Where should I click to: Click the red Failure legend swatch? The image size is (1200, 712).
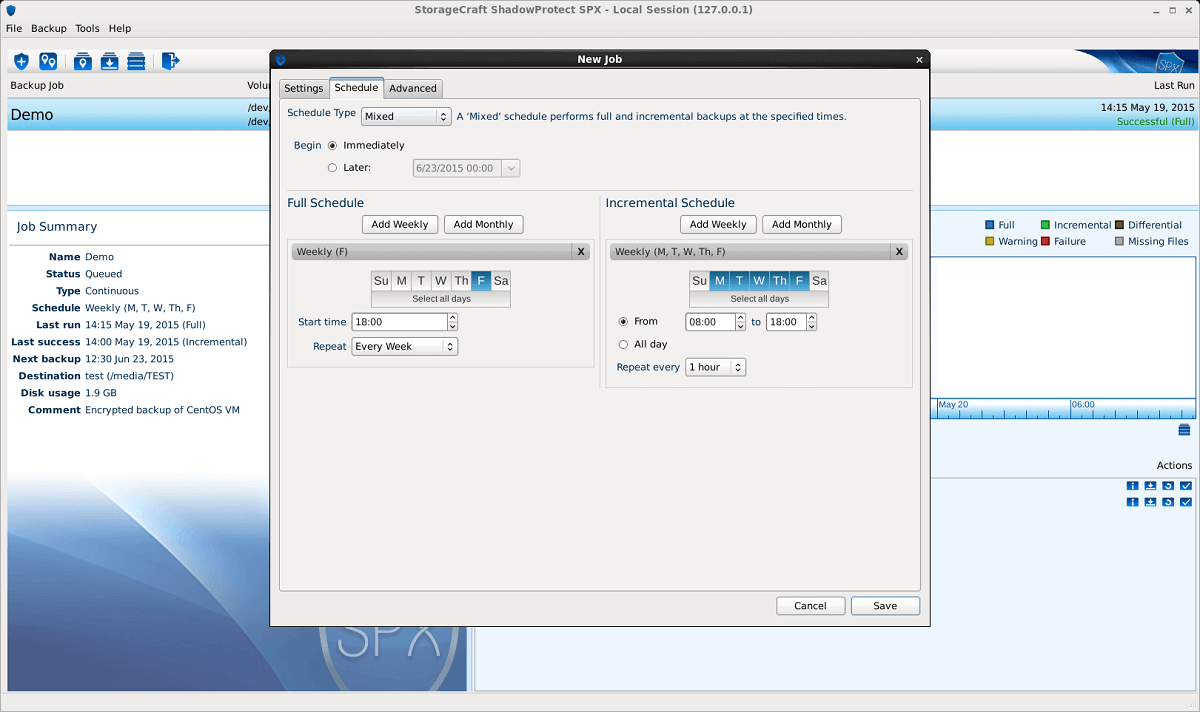pyautogui.click(x=1045, y=241)
